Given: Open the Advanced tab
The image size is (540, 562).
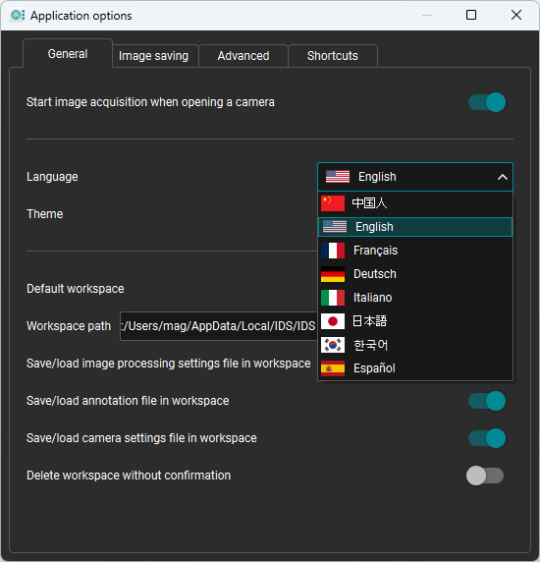Looking at the screenshot, I should 243,56.
